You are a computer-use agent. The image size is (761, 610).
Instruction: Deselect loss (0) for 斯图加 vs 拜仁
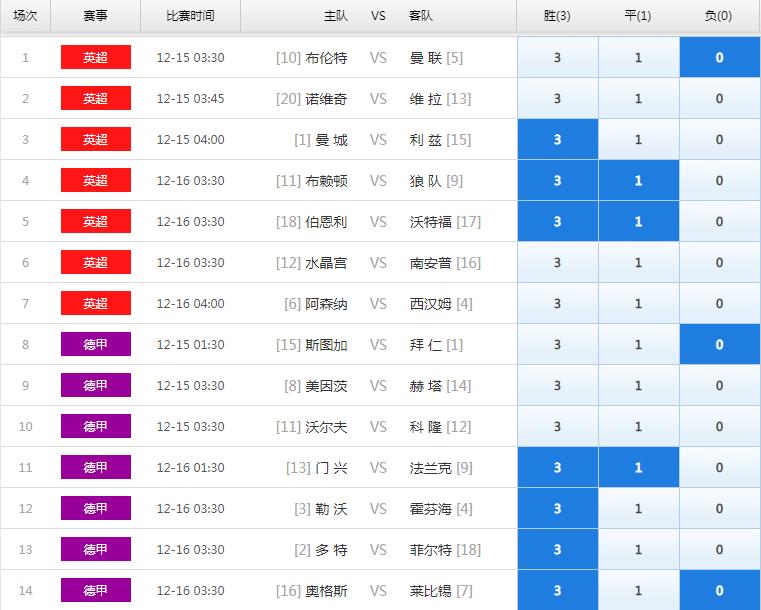point(719,345)
